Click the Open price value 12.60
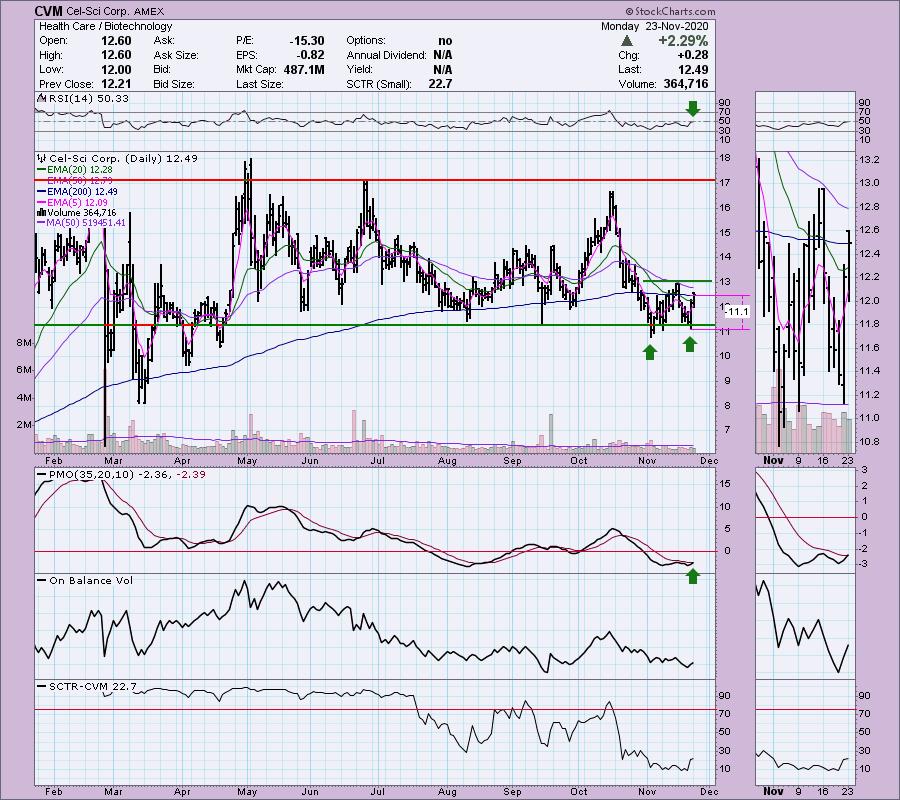900x800 pixels. coord(116,41)
